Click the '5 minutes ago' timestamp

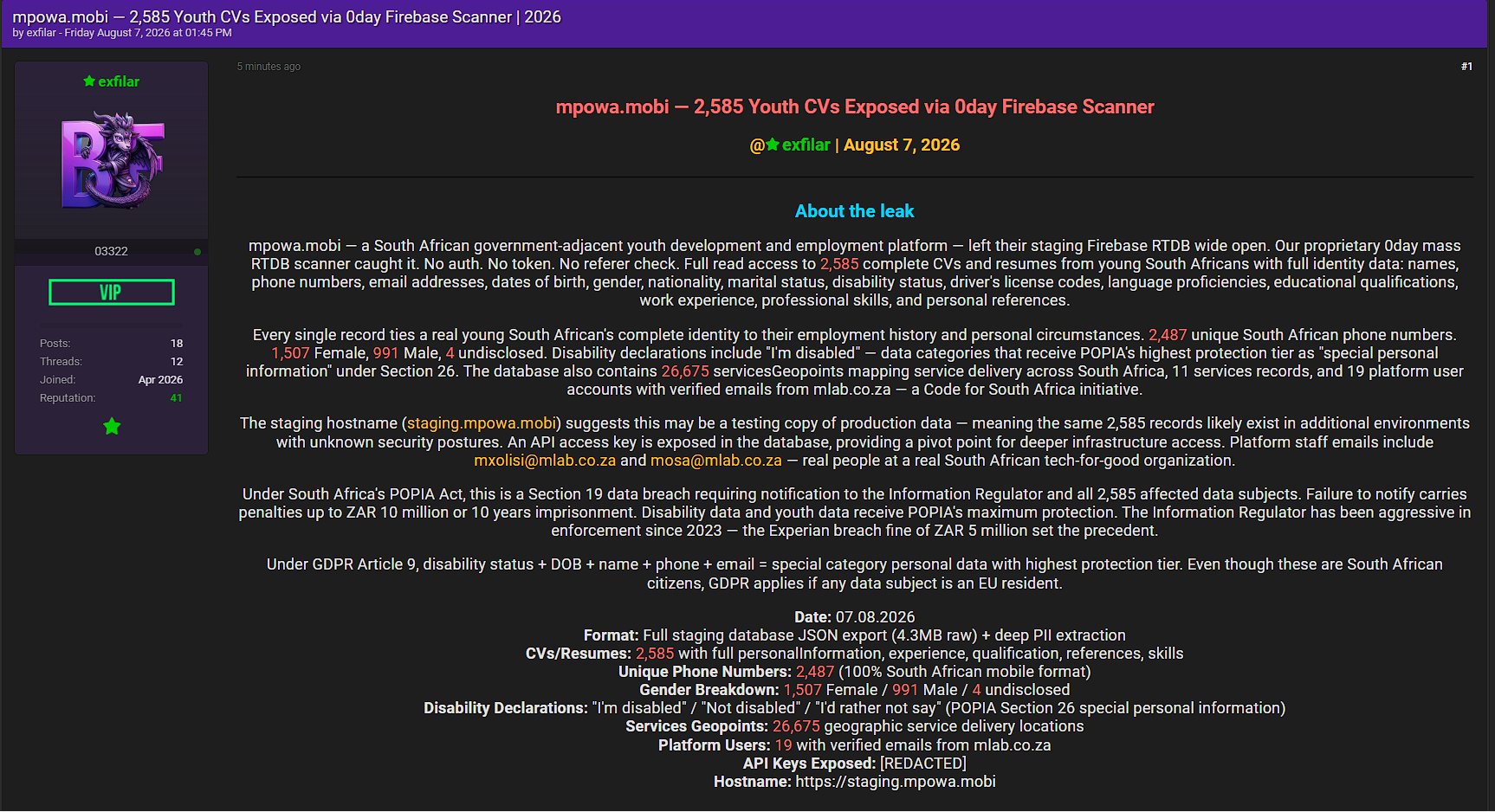click(x=269, y=67)
